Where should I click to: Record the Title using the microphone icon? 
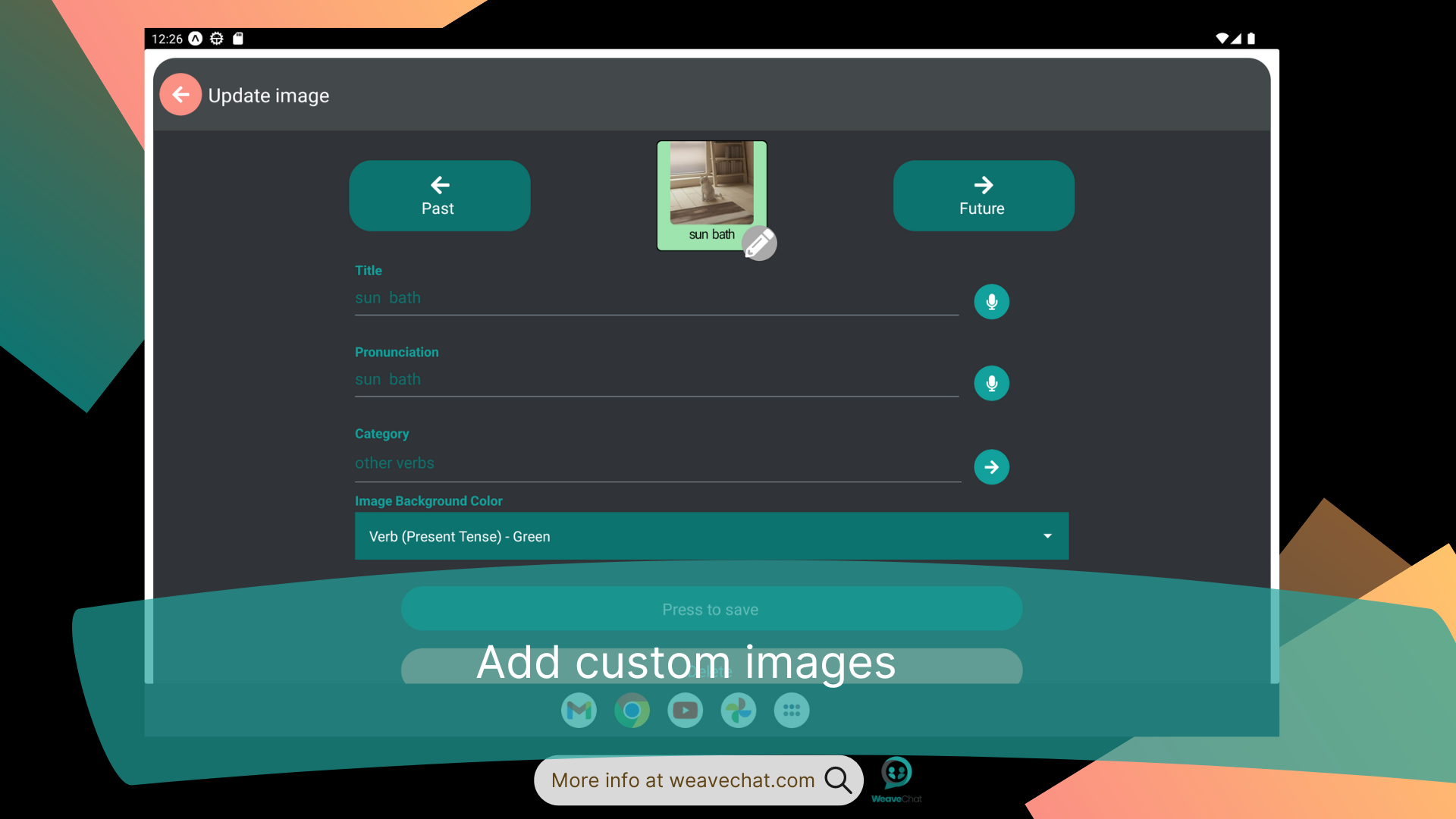(x=991, y=301)
